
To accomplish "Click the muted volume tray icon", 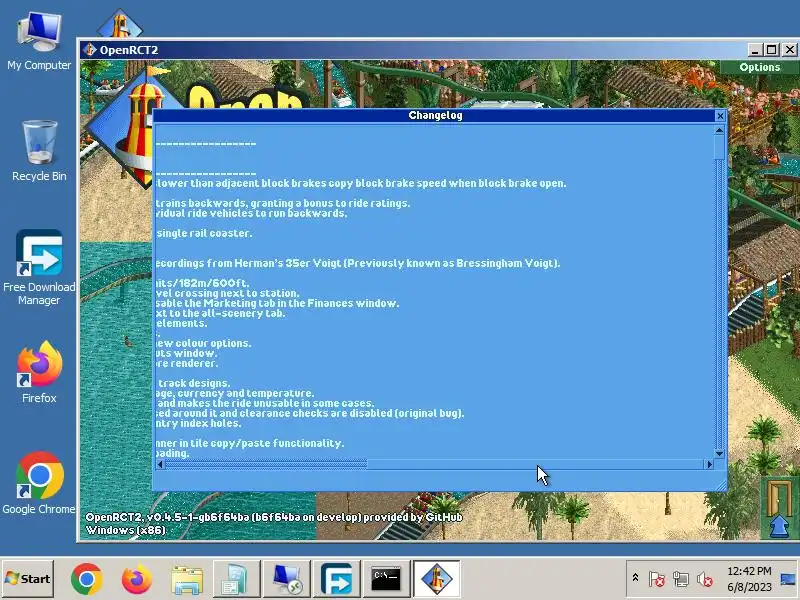I will point(705,579).
